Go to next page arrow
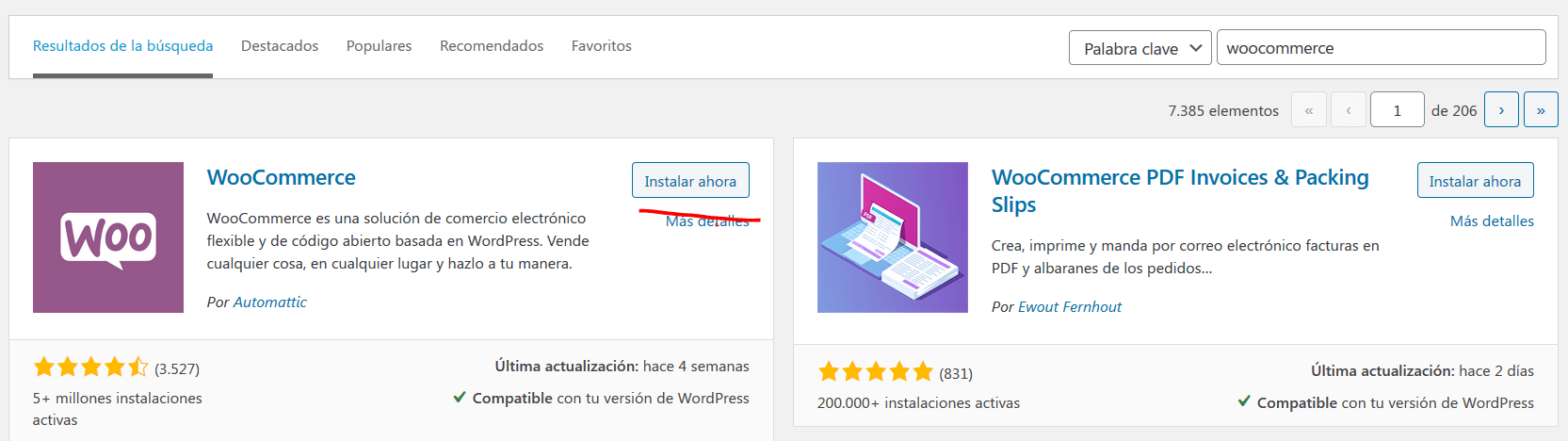1568x441 pixels. click(1501, 109)
